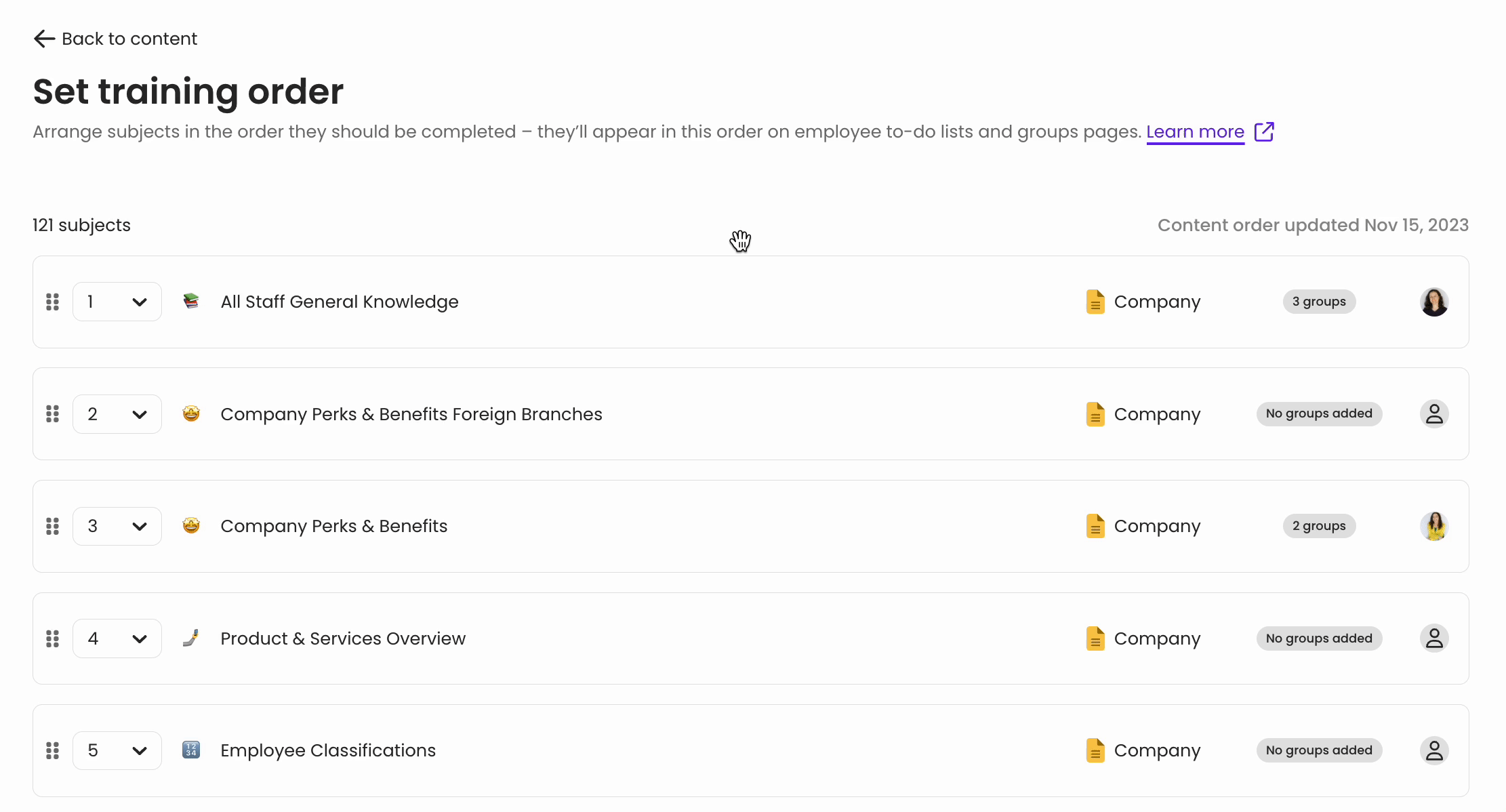Click the drag handle icon for subject 3
This screenshot has width=1506, height=812.
(x=53, y=525)
